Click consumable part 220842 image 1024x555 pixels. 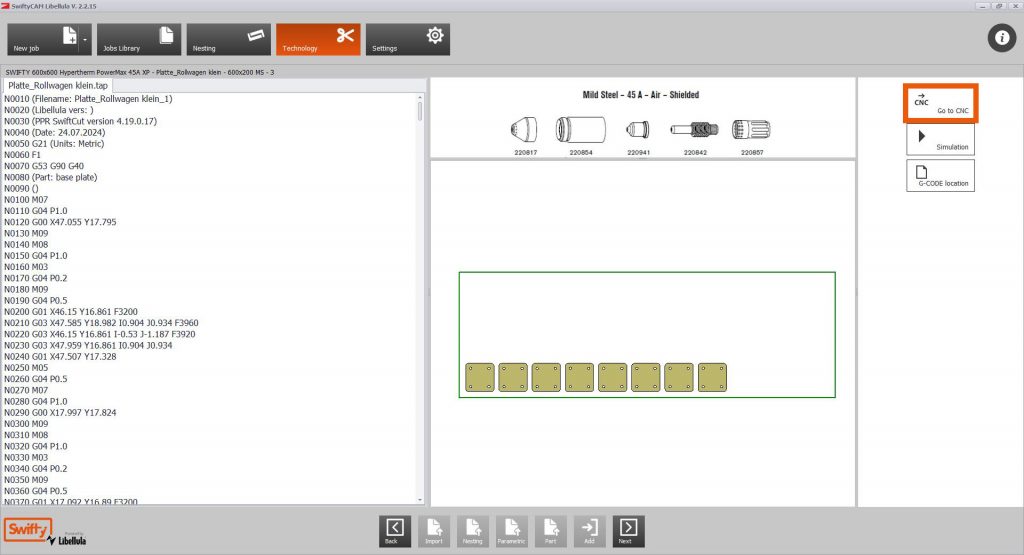click(696, 130)
